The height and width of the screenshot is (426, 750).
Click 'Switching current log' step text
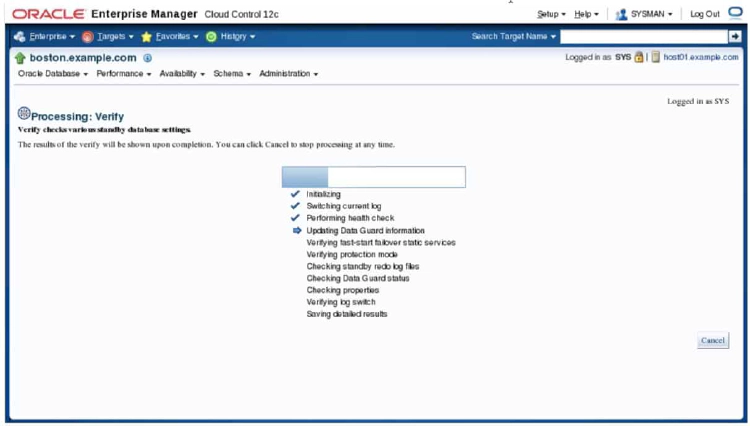[343, 206]
